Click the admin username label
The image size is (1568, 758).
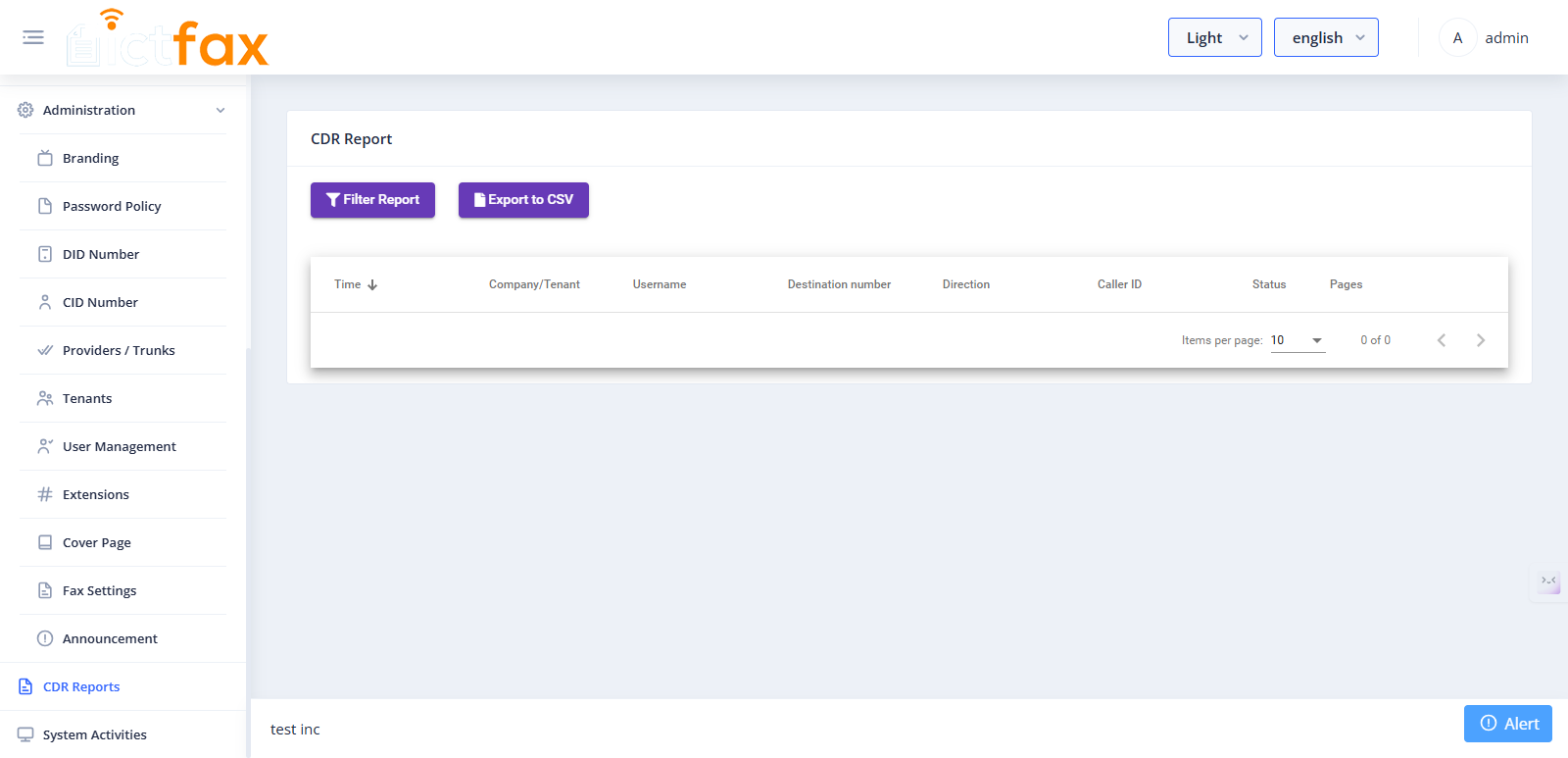click(1506, 37)
